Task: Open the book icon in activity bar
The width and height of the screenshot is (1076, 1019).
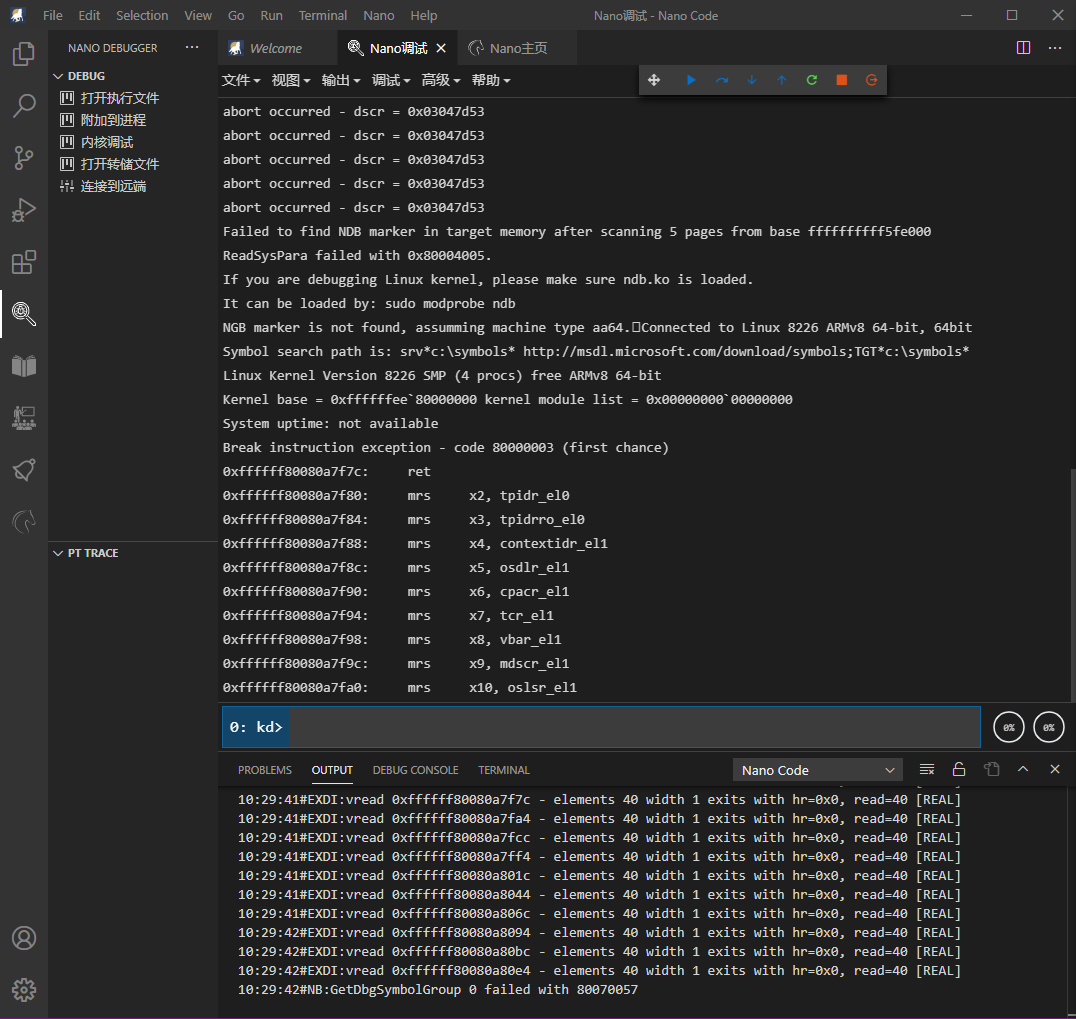Action: point(24,366)
